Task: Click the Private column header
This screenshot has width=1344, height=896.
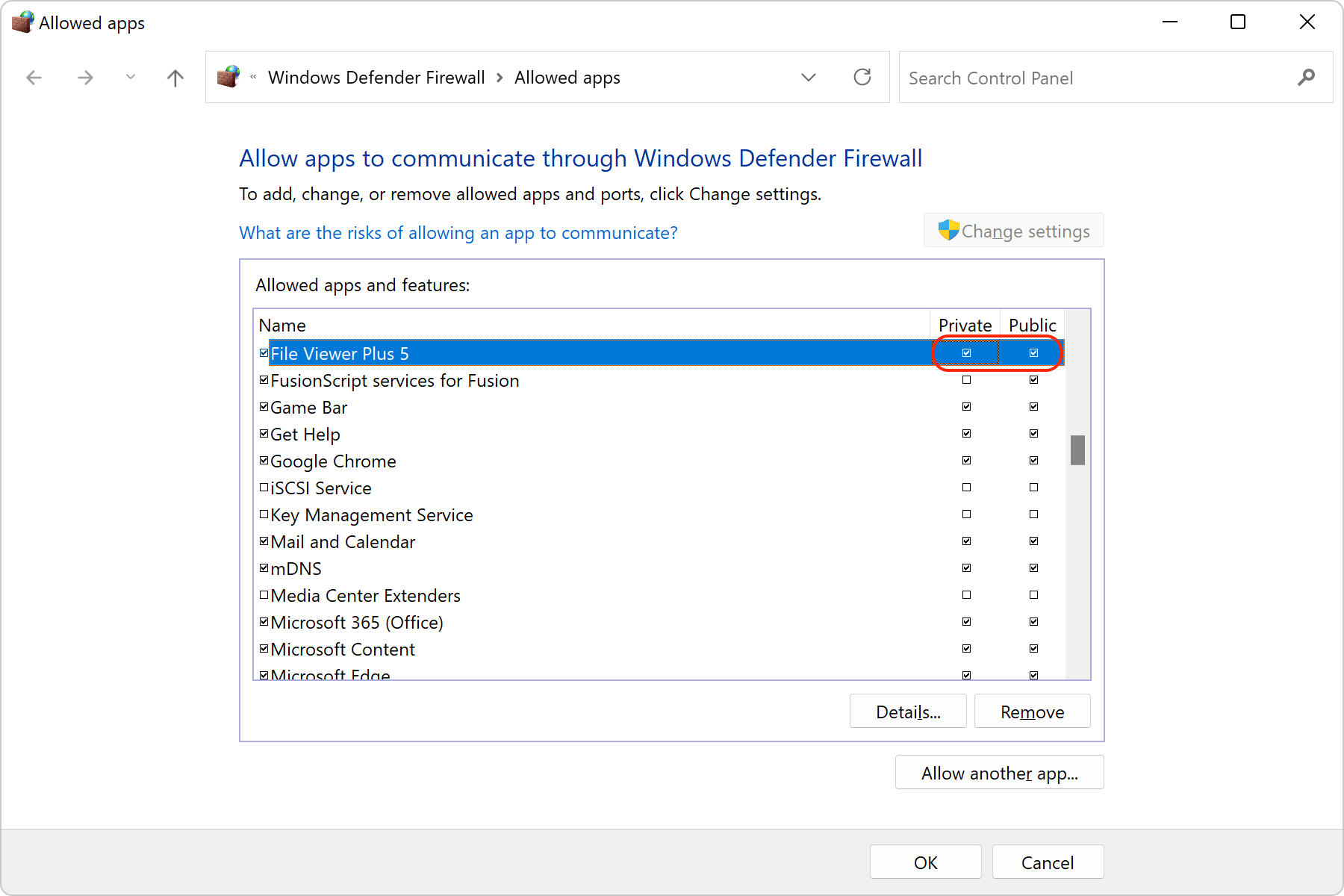Action: [x=965, y=326]
